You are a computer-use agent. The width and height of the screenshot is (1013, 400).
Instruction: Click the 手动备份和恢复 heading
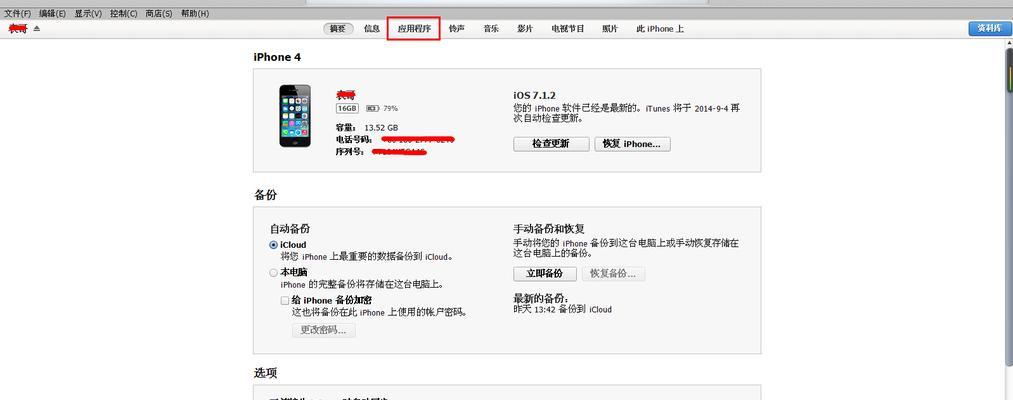point(549,229)
